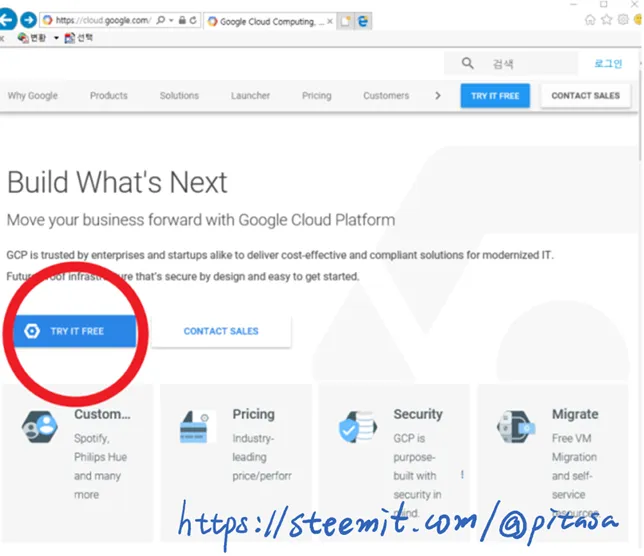Open the Pricing card heading
This screenshot has width=644, height=556.
(253, 414)
